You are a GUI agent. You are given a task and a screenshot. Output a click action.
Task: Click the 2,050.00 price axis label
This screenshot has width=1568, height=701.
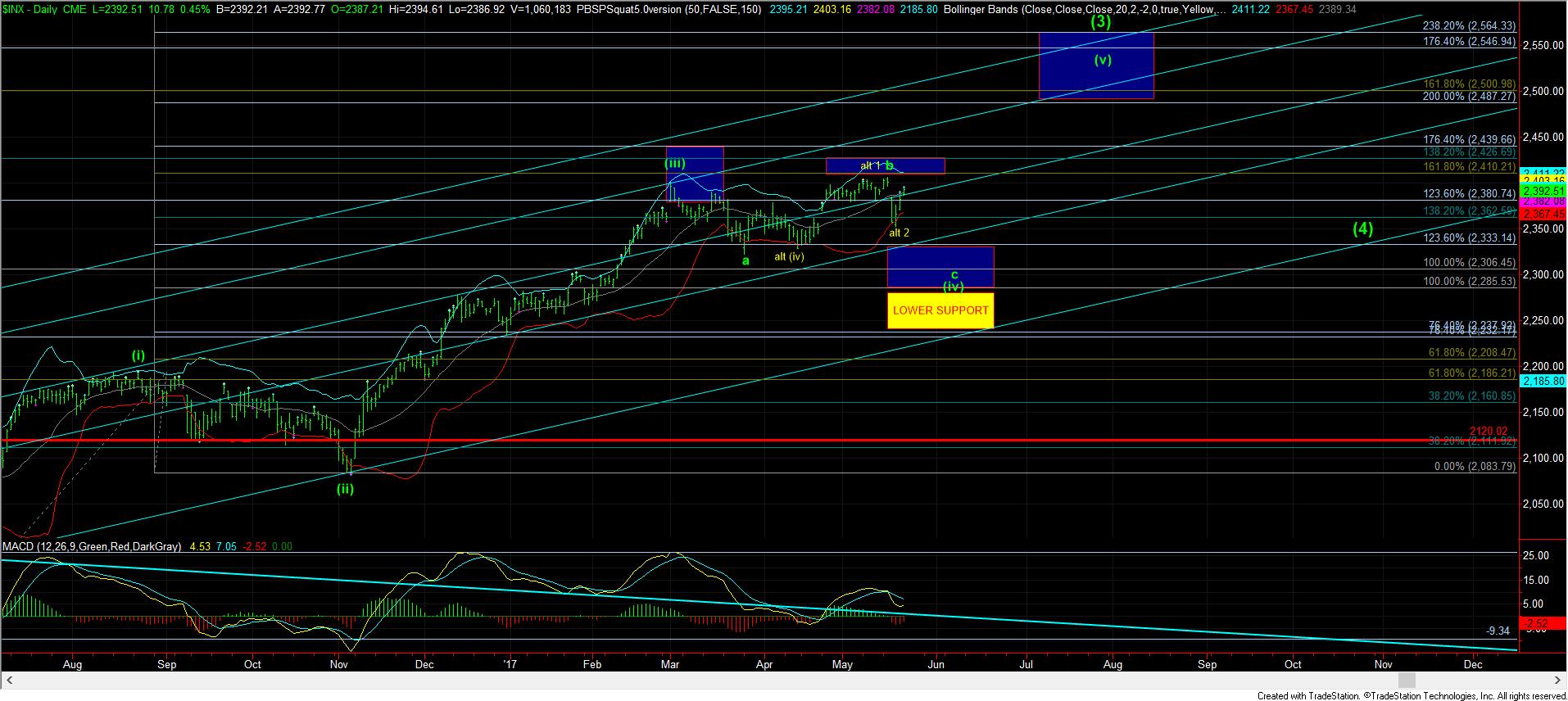click(1543, 504)
